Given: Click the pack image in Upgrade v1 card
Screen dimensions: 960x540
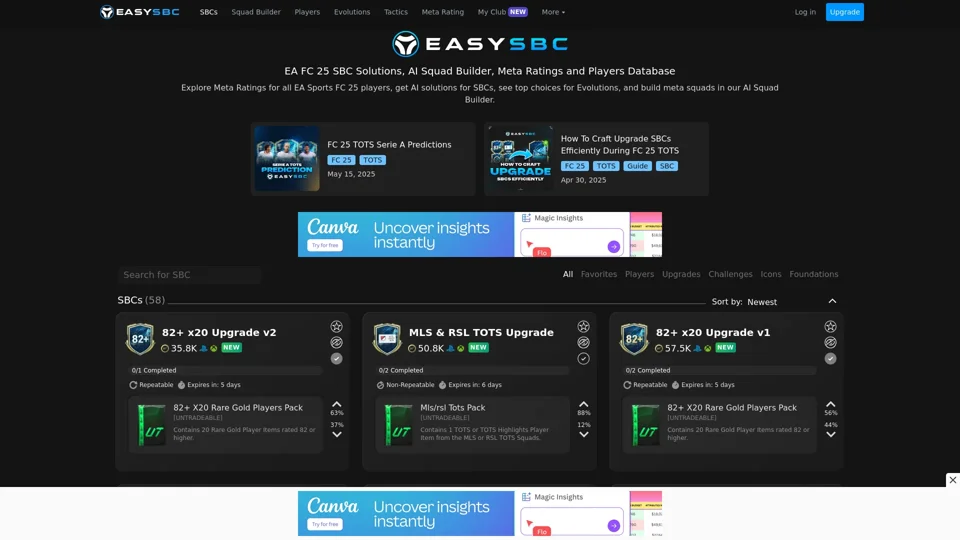Looking at the screenshot, I should tap(645, 424).
